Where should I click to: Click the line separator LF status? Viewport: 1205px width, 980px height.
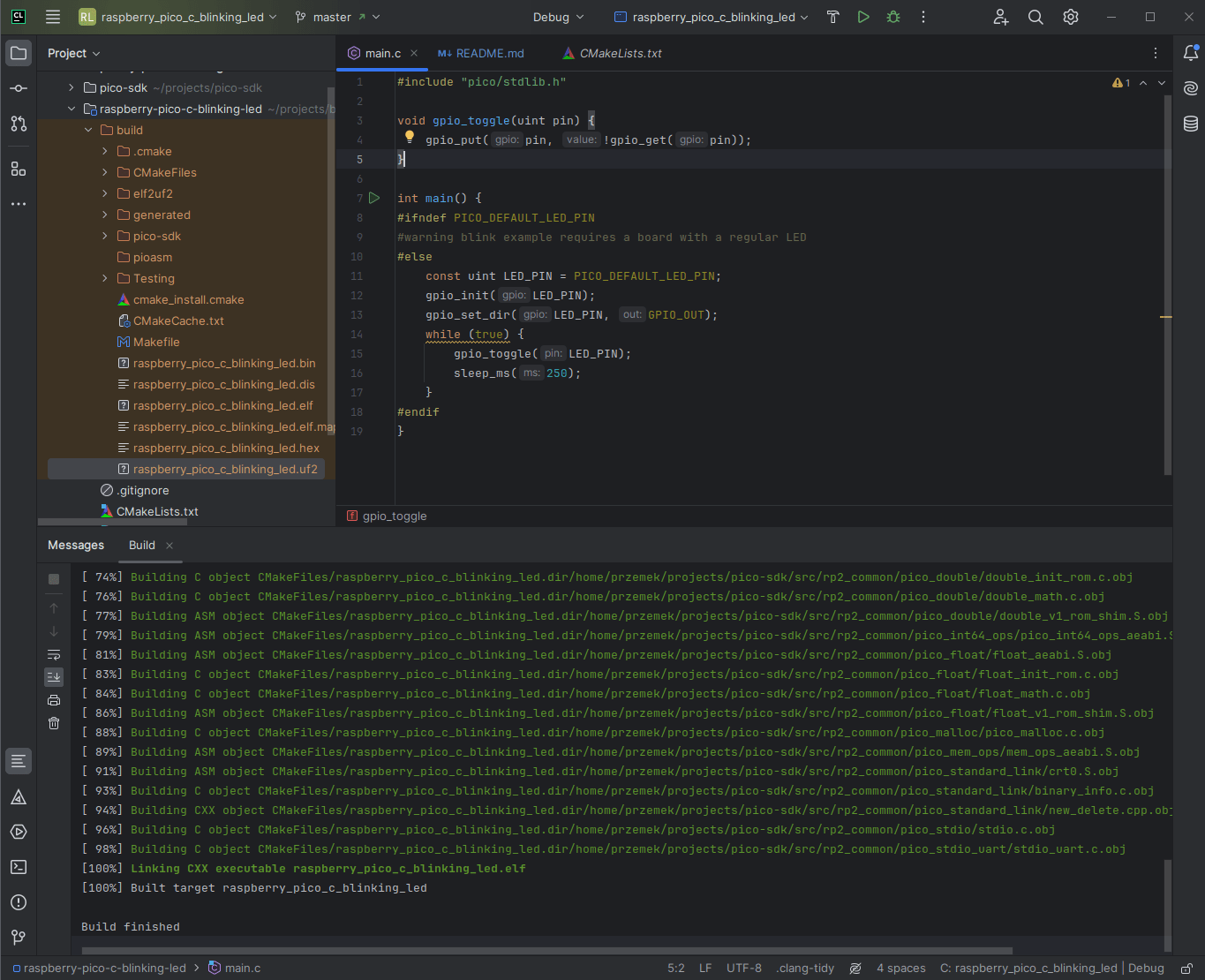point(705,969)
